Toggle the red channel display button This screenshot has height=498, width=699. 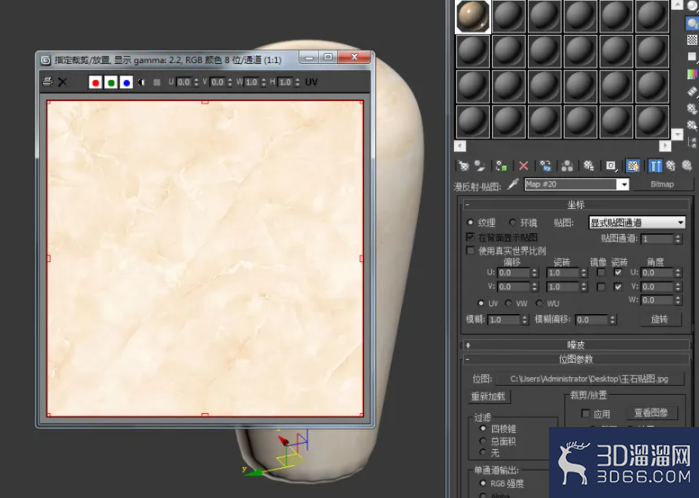(x=95, y=82)
